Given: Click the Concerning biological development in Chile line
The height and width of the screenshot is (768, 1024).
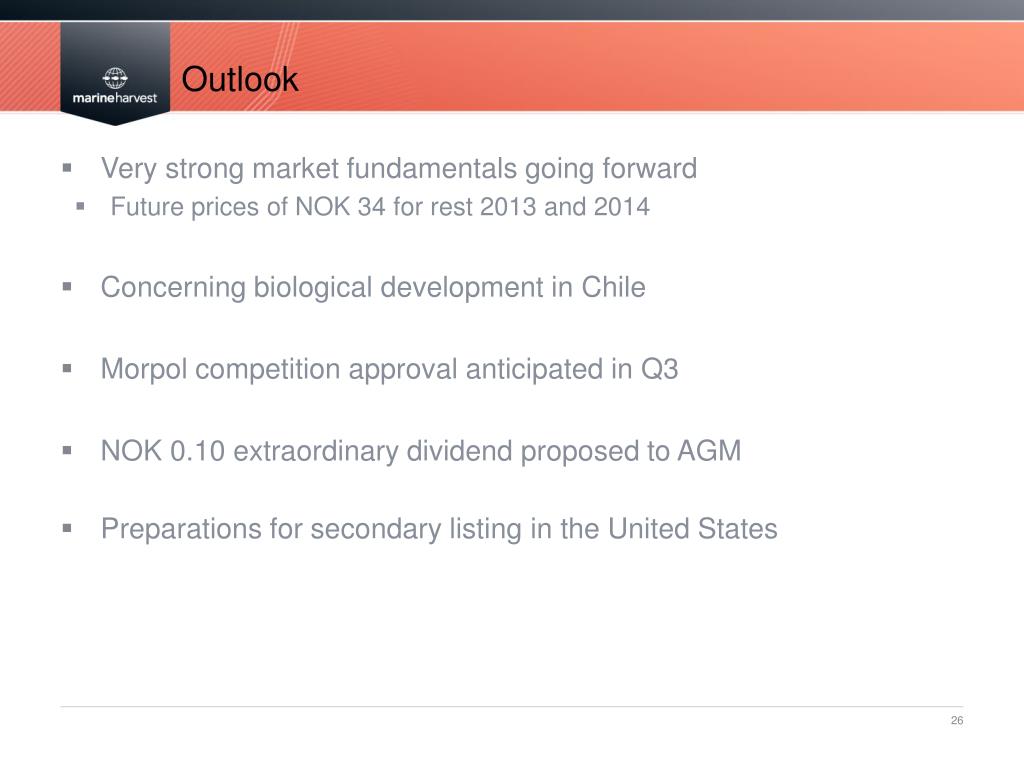Looking at the screenshot, I should tap(373, 288).
